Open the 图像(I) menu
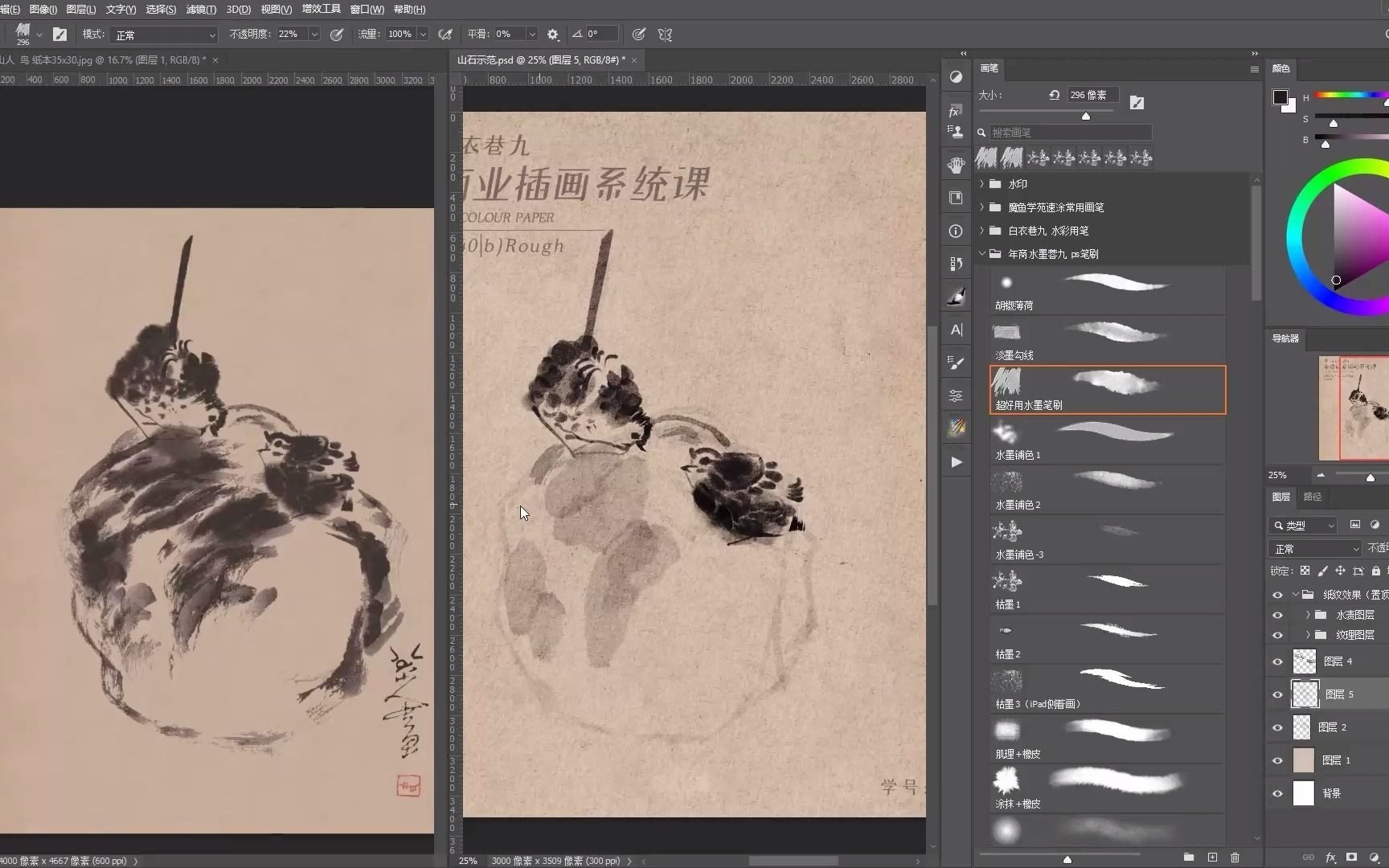Screen dimensions: 1389x868 (43, 10)
